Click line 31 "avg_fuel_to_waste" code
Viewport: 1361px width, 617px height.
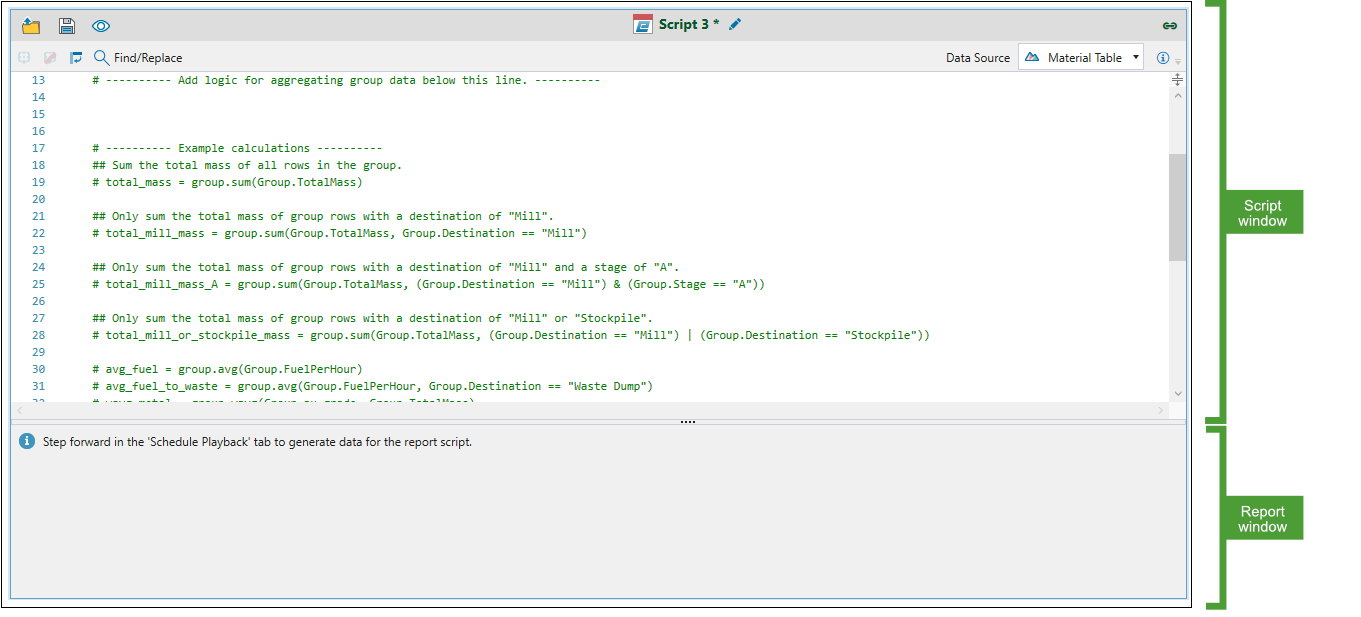pyautogui.click(x=372, y=386)
